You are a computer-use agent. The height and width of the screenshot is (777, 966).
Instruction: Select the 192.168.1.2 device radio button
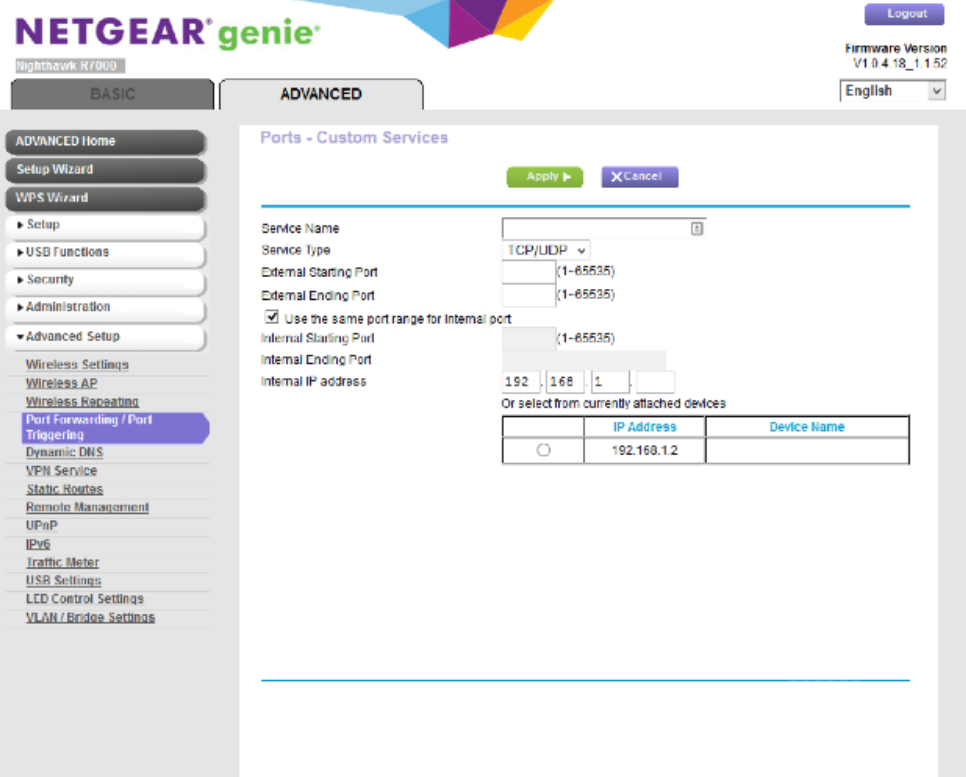tap(543, 451)
